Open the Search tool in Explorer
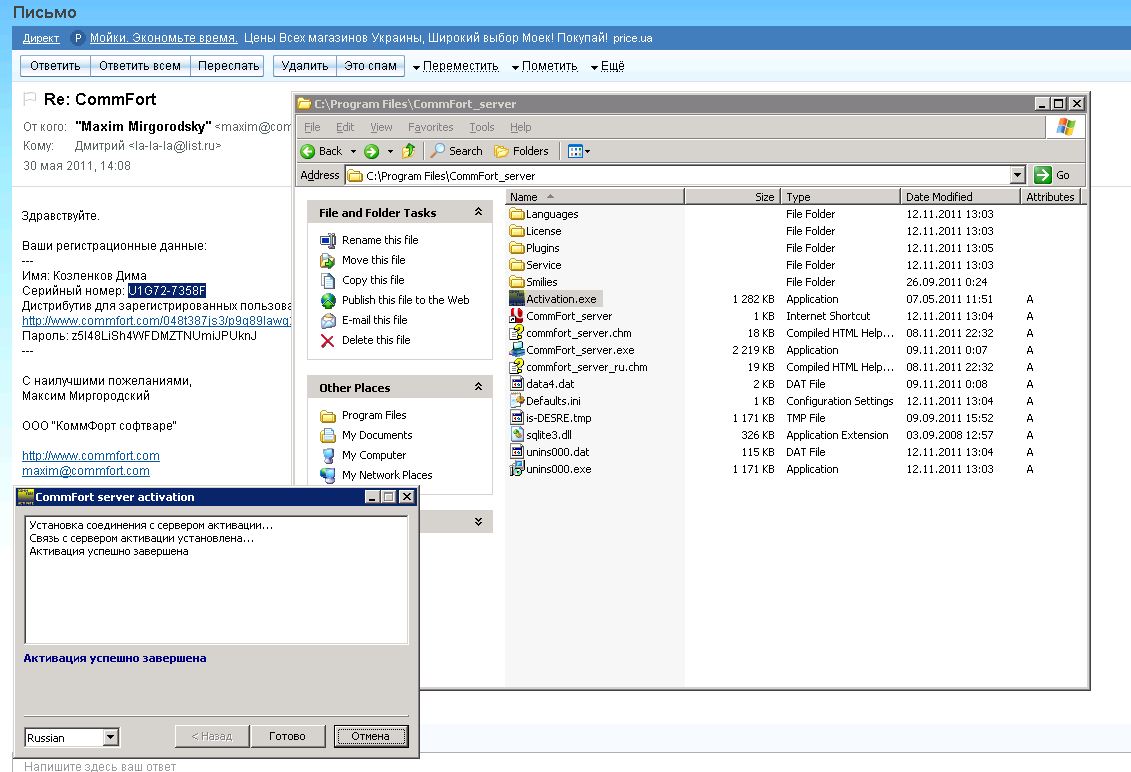1131x772 pixels. (x=457, y=151)
